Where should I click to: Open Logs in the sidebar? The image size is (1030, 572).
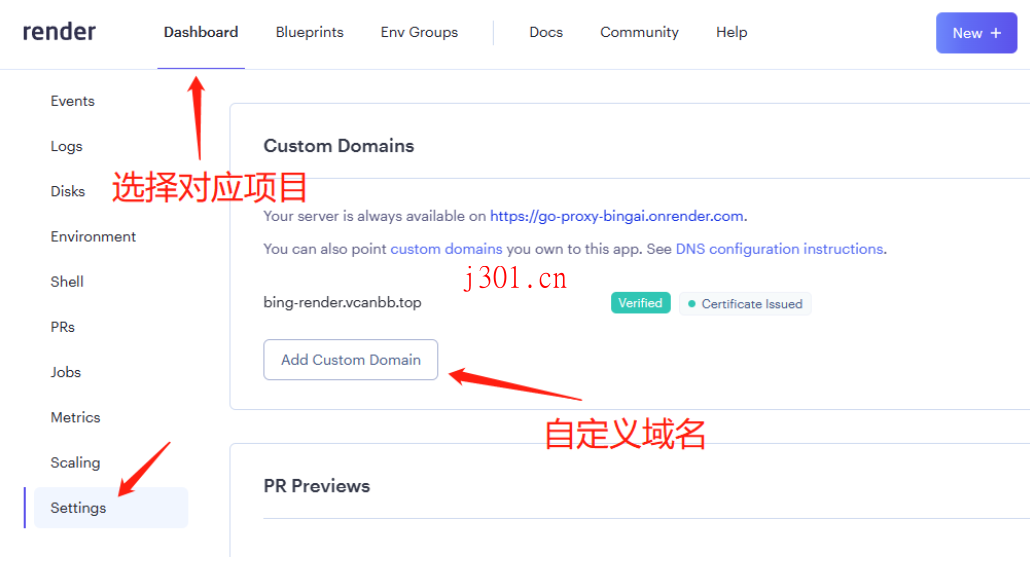click(x=66, y=146)
